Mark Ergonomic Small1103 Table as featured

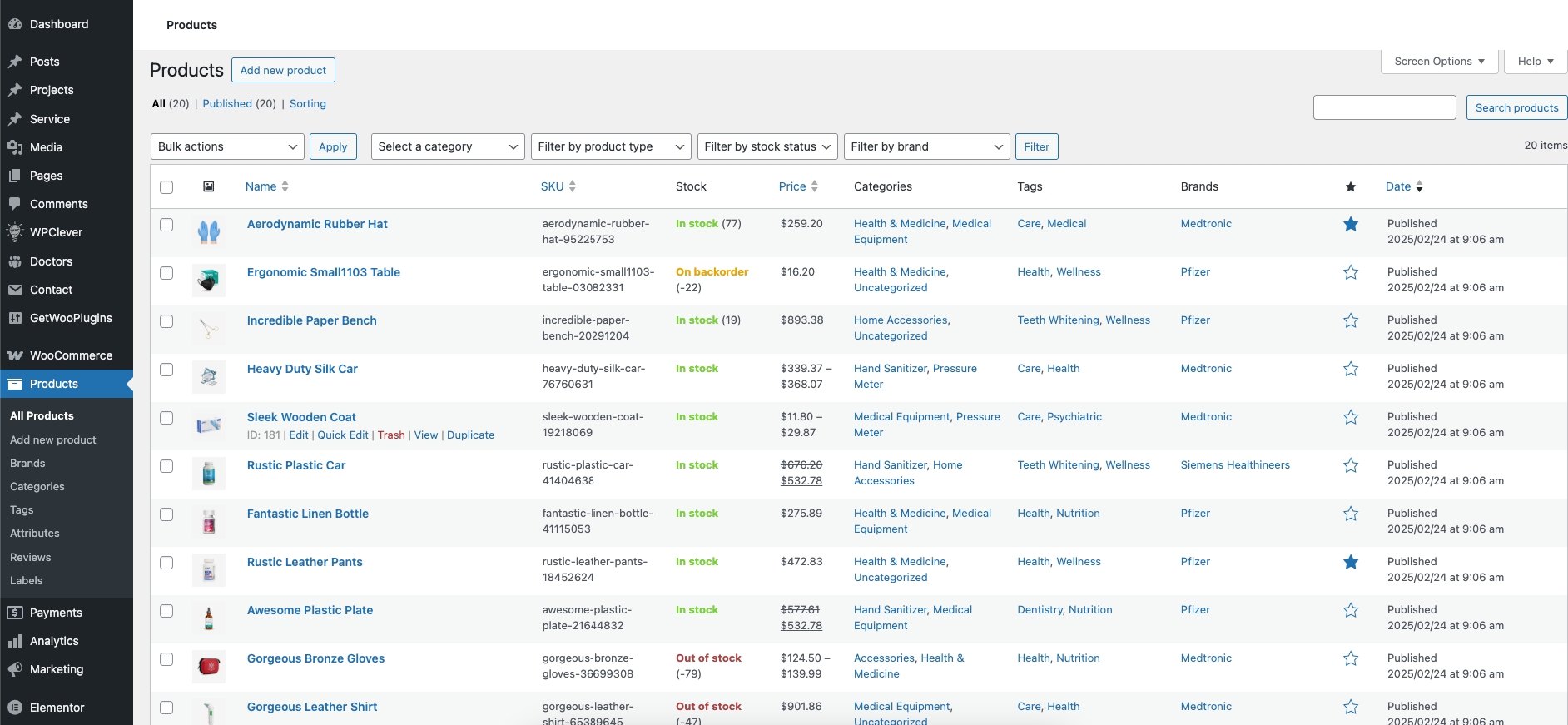(1350, 272)
